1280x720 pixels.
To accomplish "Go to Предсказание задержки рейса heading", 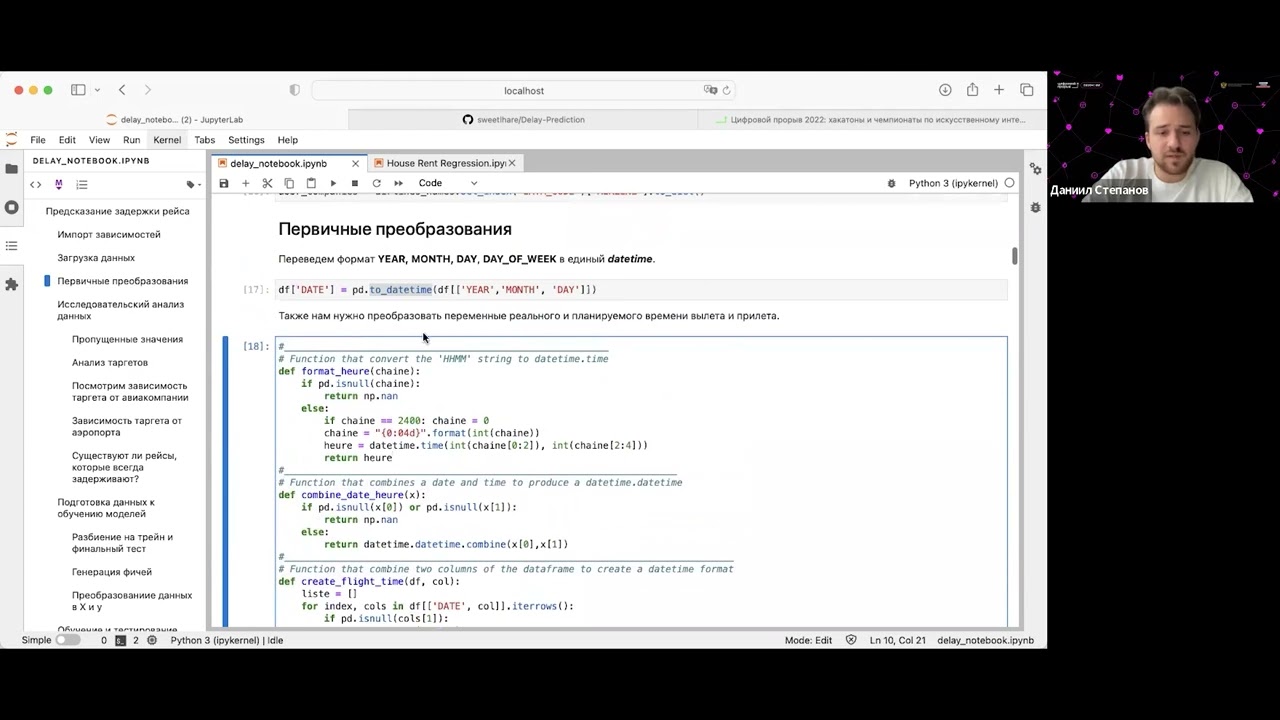I will point(117,211).
